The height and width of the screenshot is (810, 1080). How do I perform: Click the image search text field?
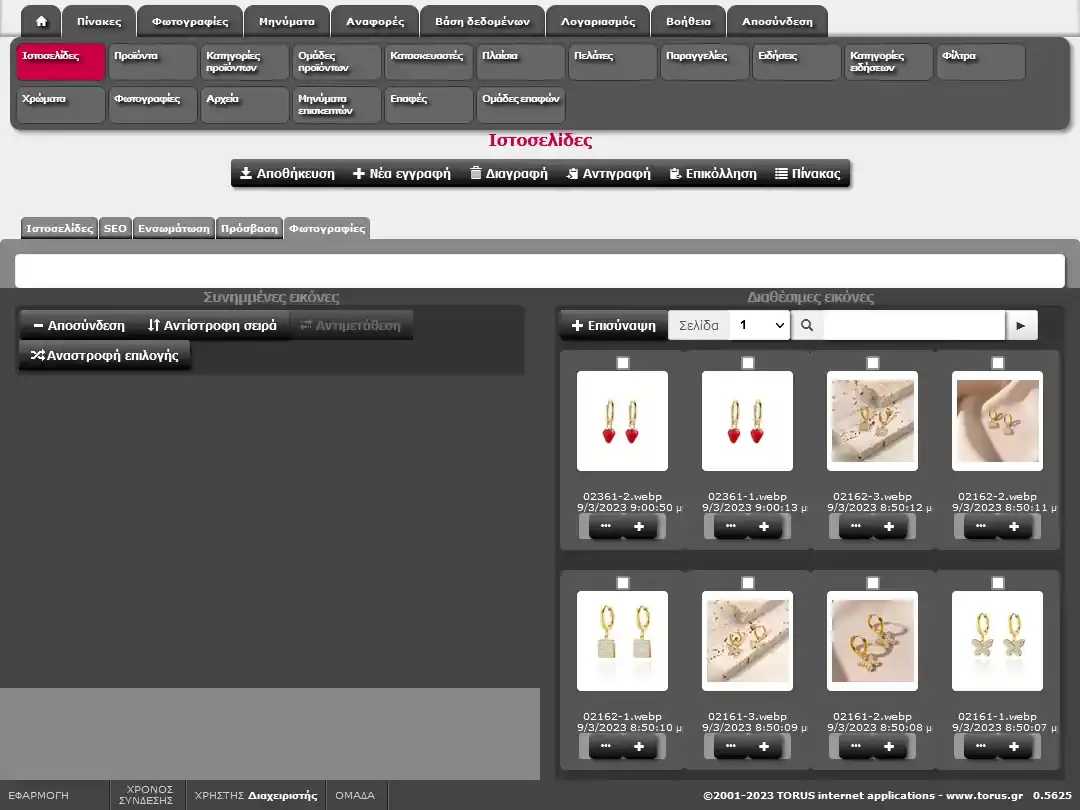tap(913, 325)
